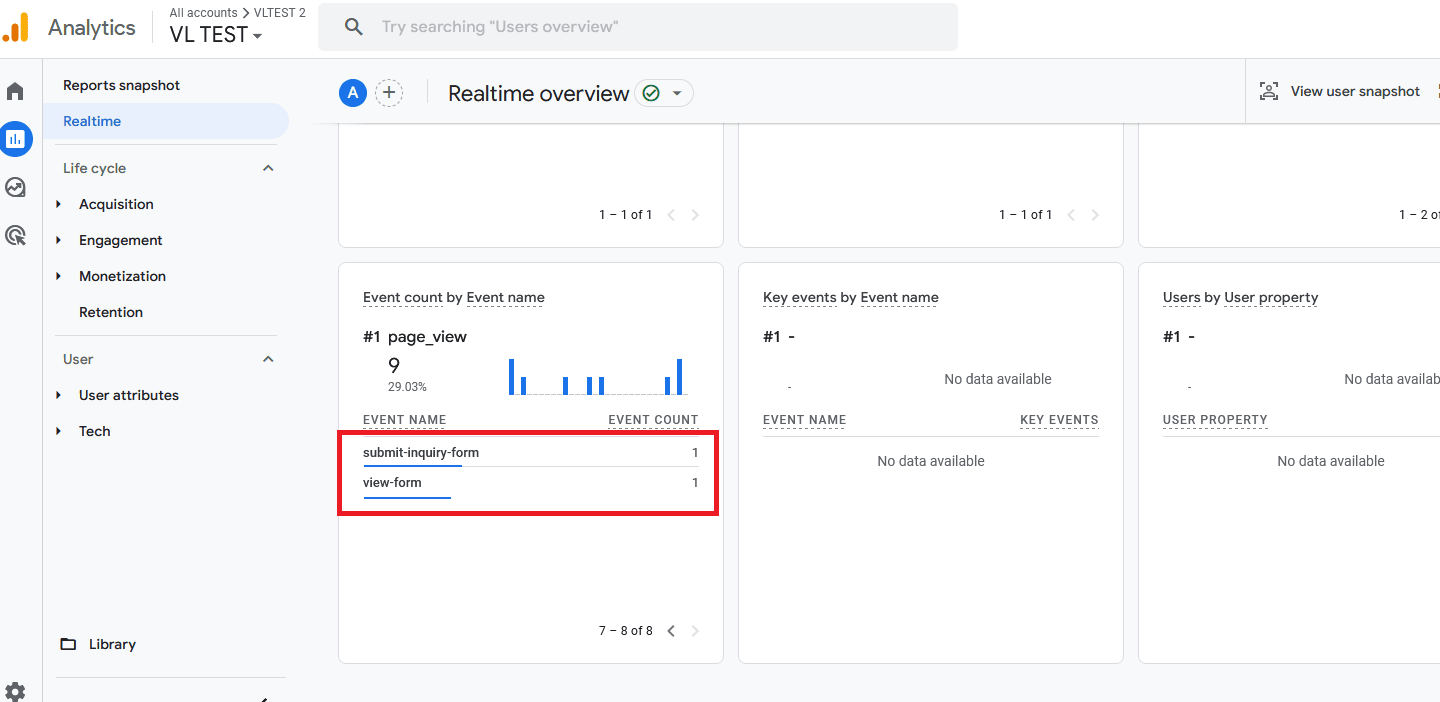This screenshot has height=702, width=1440.
Task: Open the Reports snapshot menu item
Action: pos(121,85)
